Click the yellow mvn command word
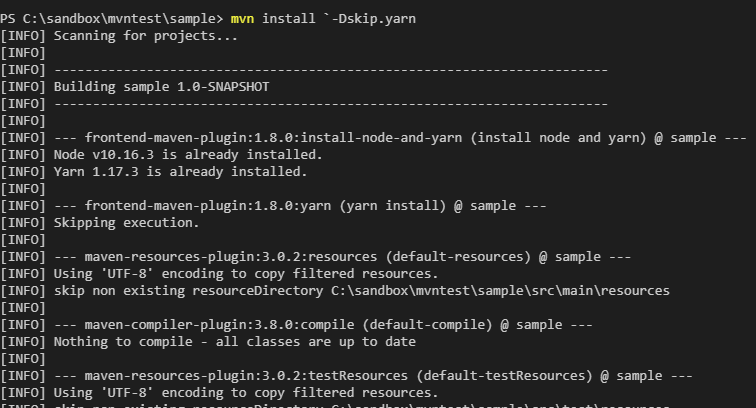The width and height of the screenshot is (756, 408). coord(242,19)
